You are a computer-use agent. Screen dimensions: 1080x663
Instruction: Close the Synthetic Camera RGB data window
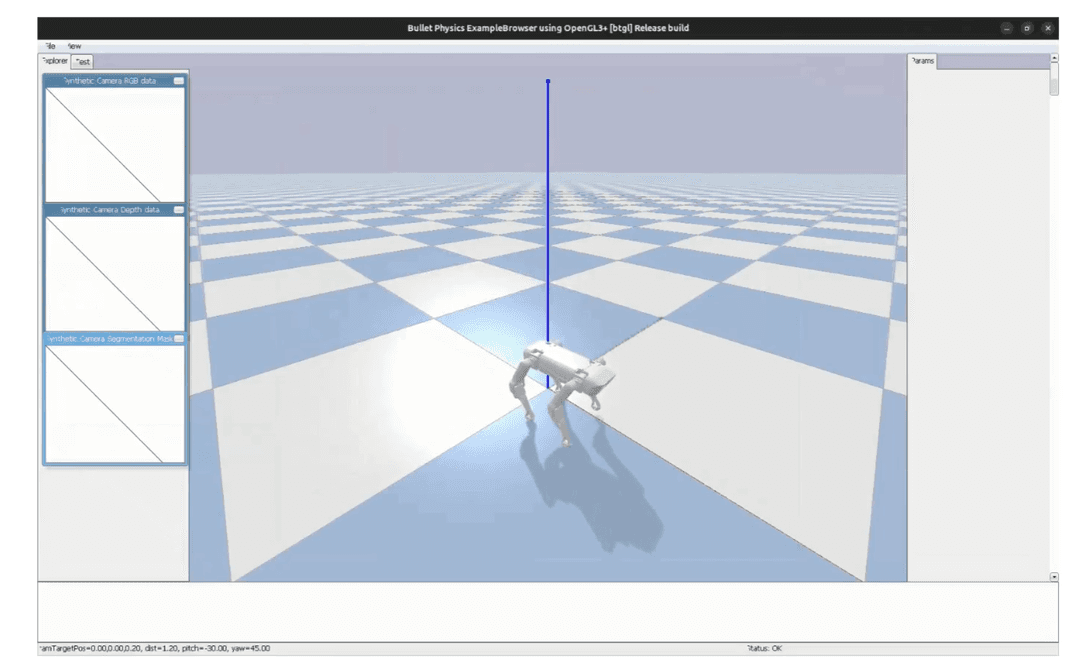[179, 81]
